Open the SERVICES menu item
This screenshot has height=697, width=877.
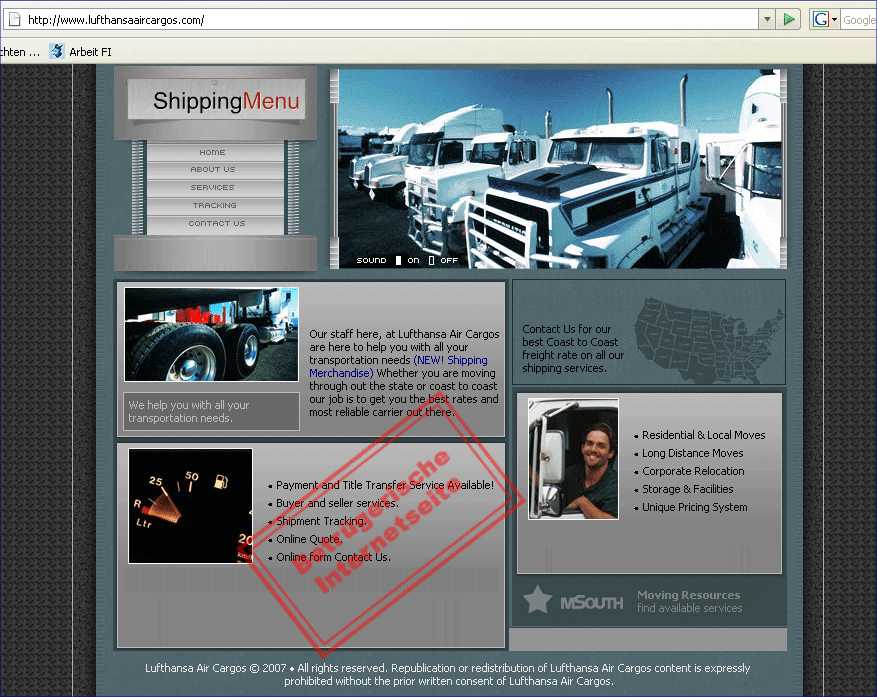click(215, 187)
